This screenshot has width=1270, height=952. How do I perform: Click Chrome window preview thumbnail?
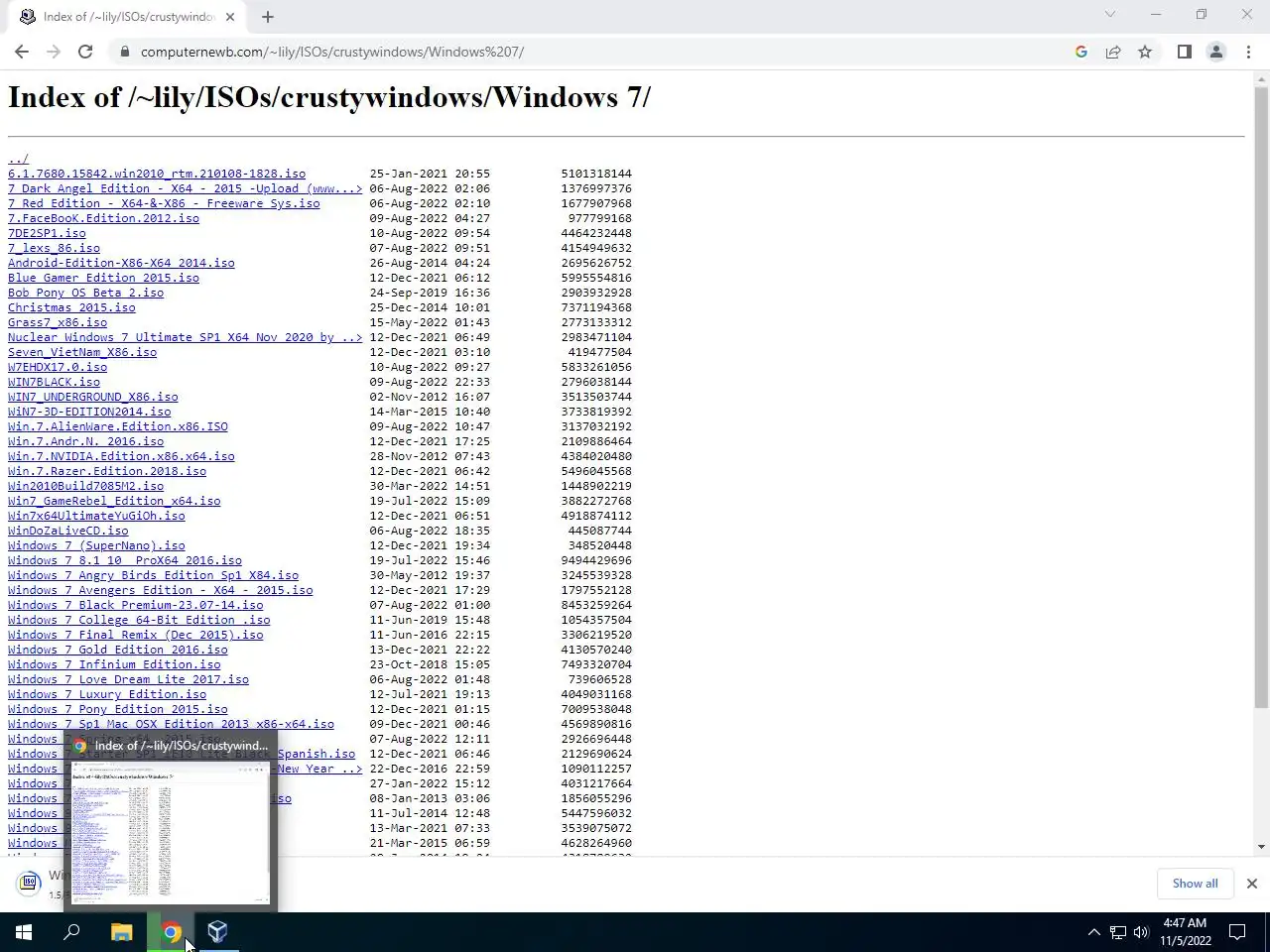point(169,833)
